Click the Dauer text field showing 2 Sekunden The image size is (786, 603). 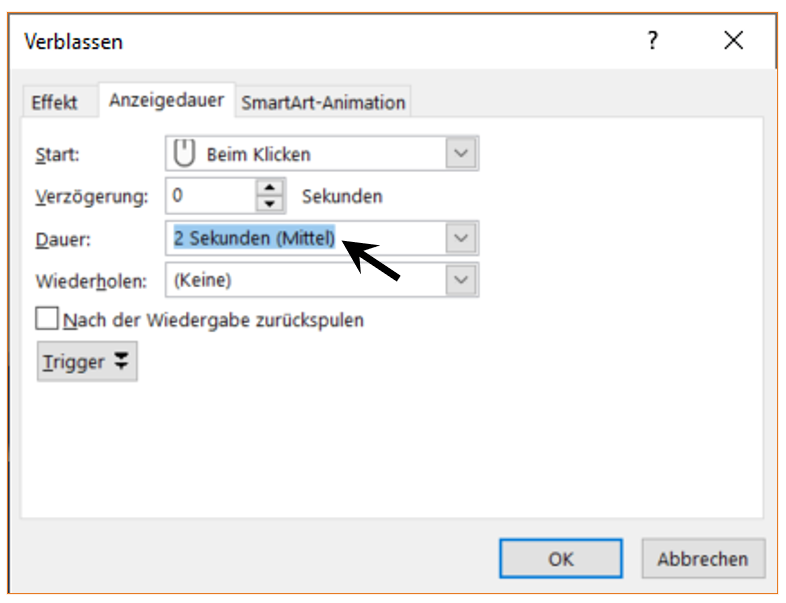253,238
